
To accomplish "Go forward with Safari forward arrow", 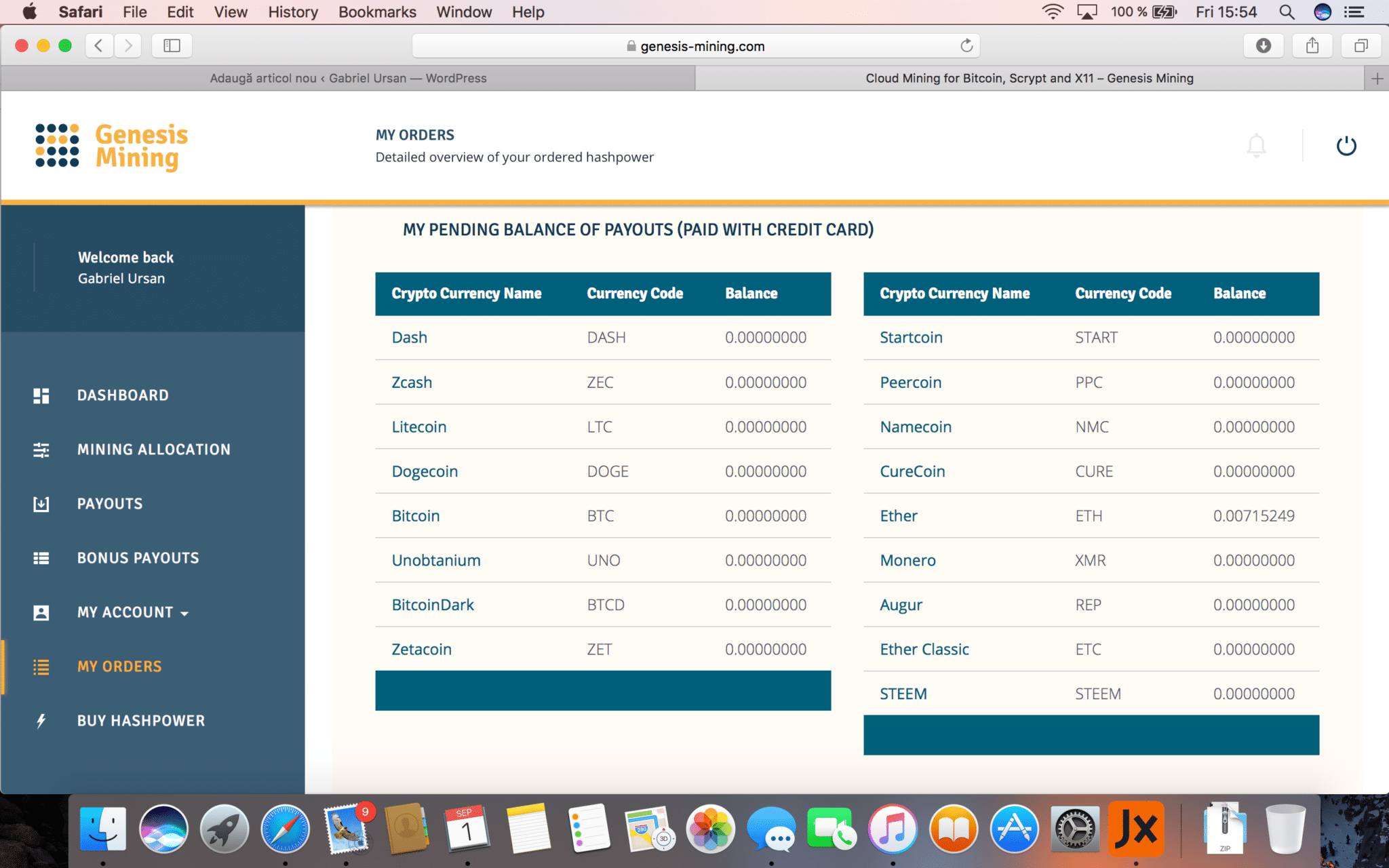I will 128,45.
